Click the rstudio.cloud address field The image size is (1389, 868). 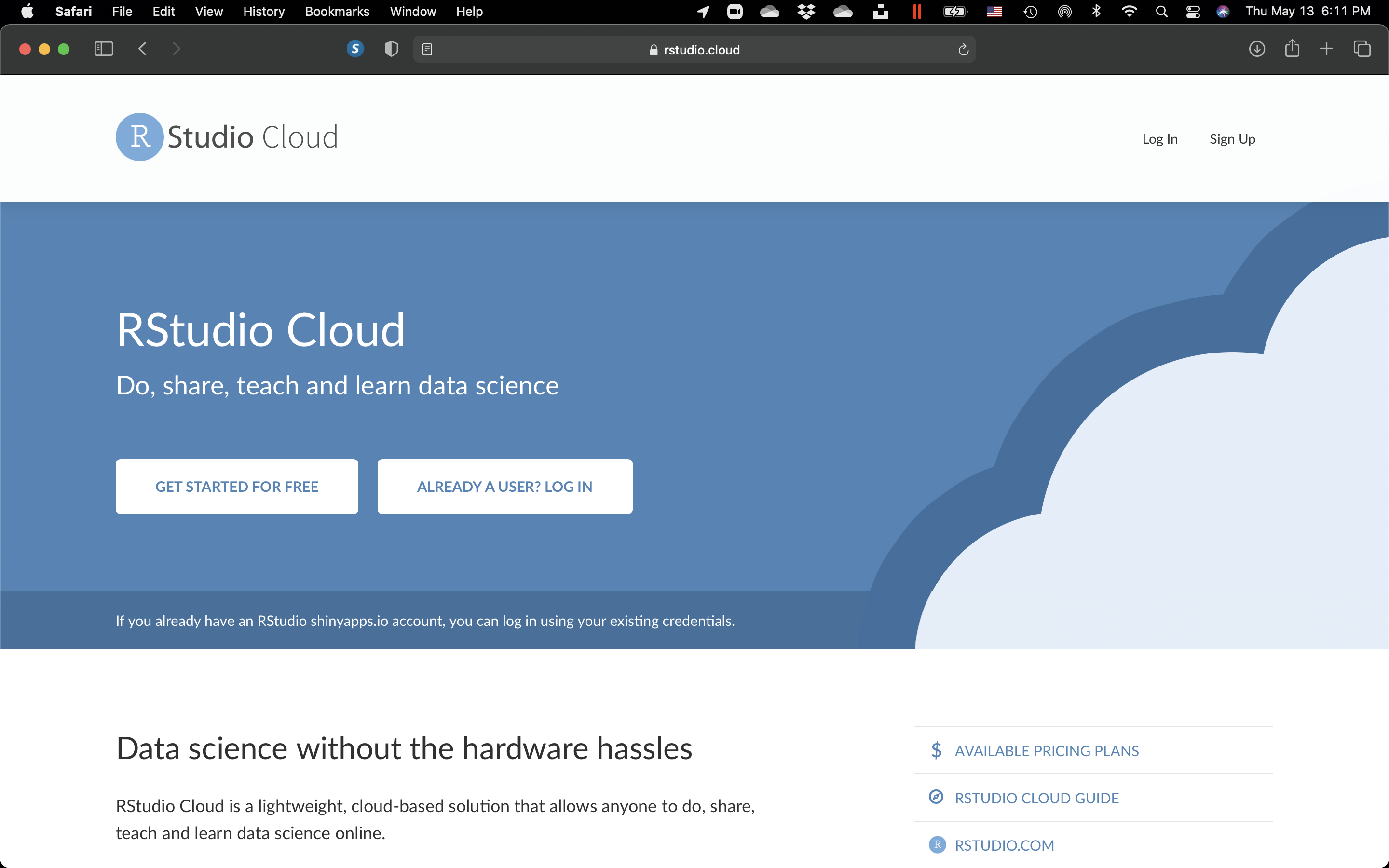click(694, 50)
